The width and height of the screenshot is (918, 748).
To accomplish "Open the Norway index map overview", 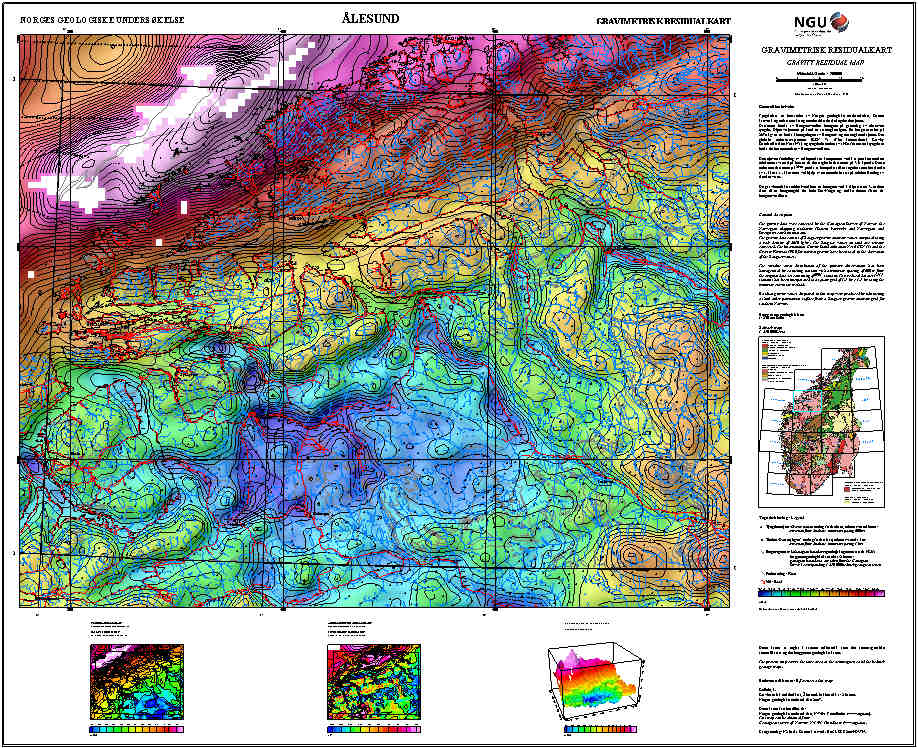I will coord(821,422).
